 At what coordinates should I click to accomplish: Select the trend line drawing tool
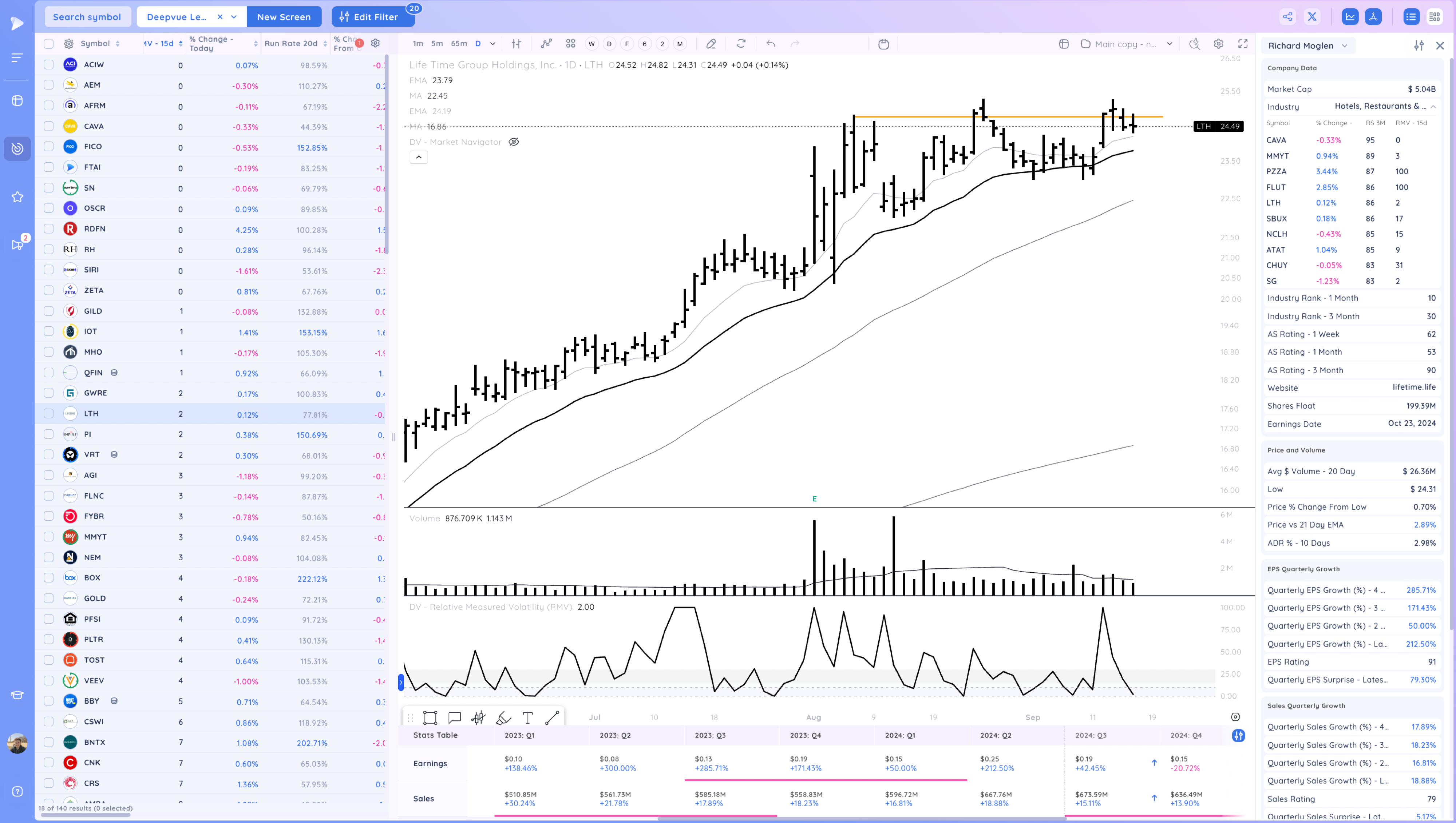pos(552,718)
